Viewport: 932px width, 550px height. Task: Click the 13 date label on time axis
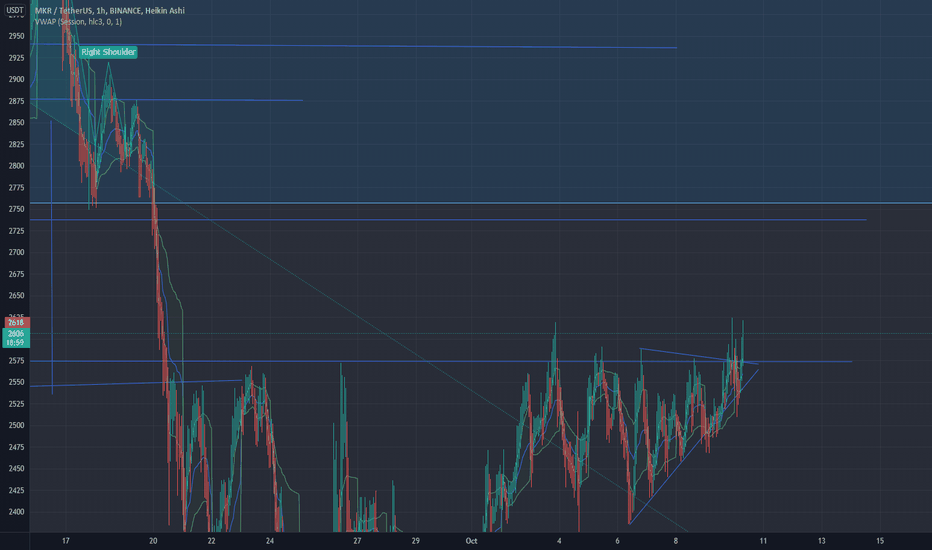click(x=821, y=541)
